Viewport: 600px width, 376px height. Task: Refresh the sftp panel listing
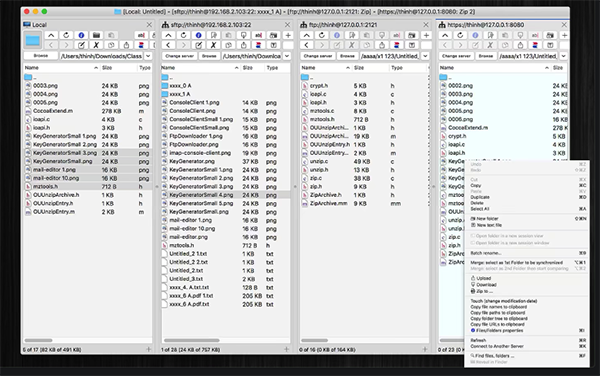(x=183, y=35)
